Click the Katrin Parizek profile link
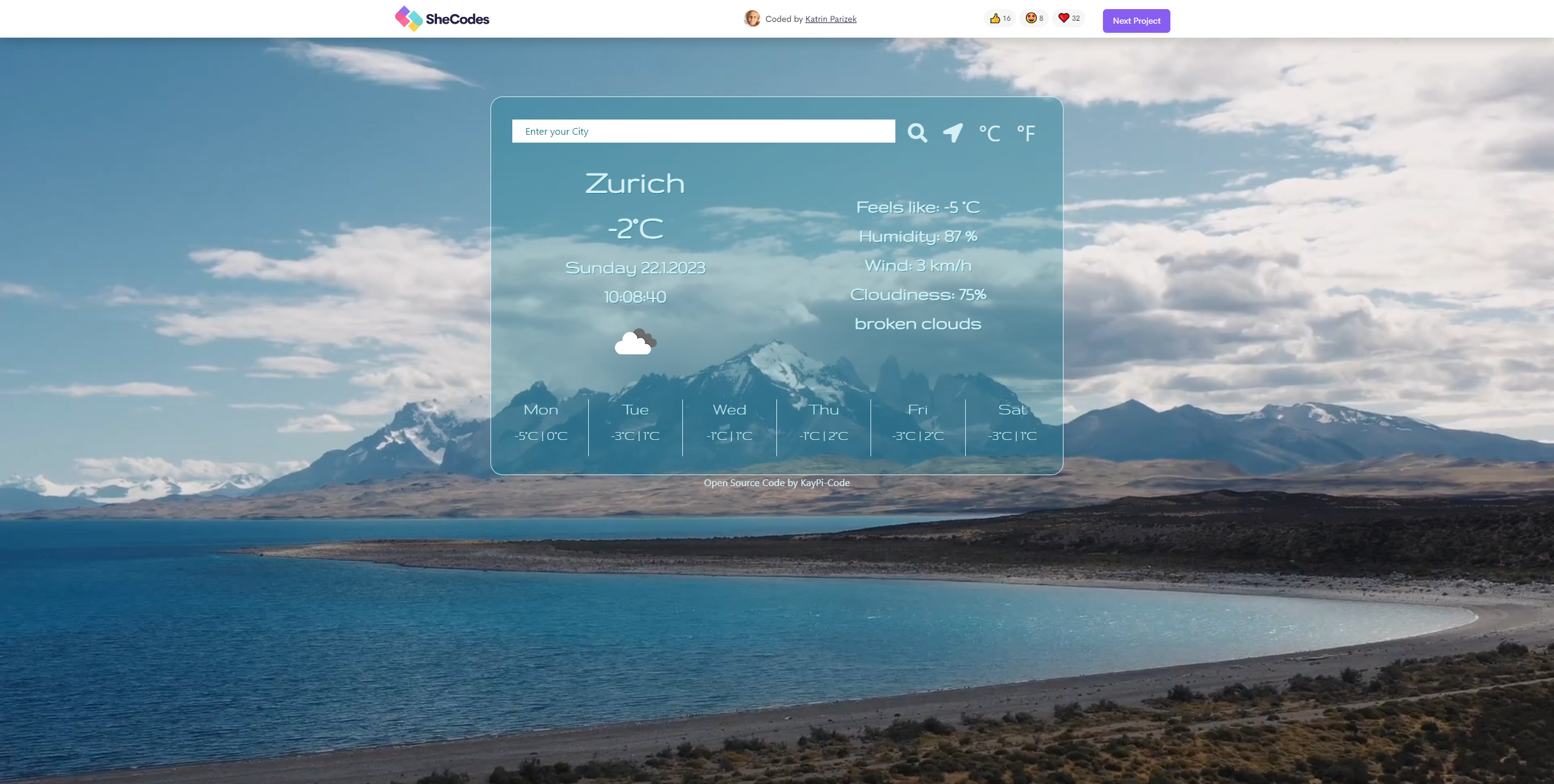This screenshot has width=1554, height=784. click(830, 18)
